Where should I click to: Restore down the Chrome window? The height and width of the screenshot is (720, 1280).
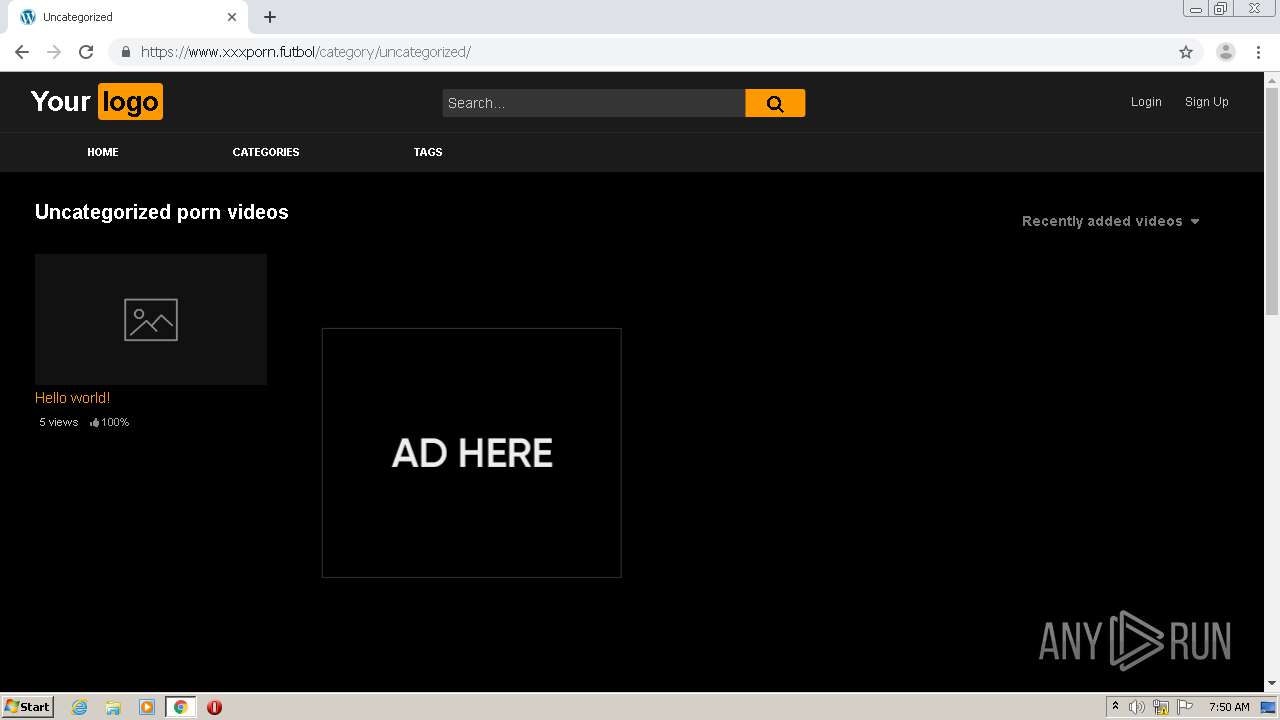click(x=1221, y=9)
